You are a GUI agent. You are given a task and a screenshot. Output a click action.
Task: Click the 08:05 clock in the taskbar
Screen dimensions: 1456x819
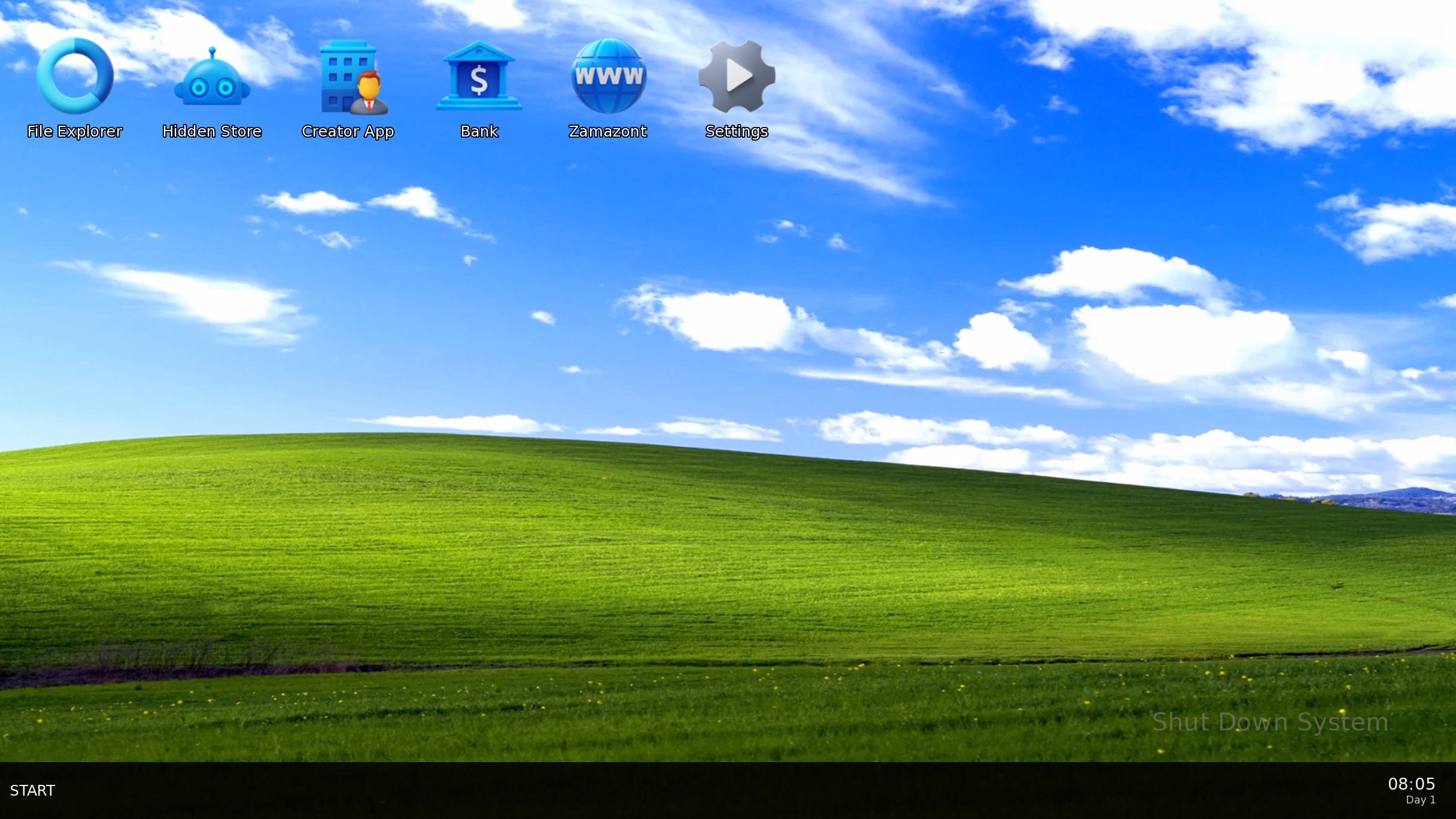(x=1411, y=784)
